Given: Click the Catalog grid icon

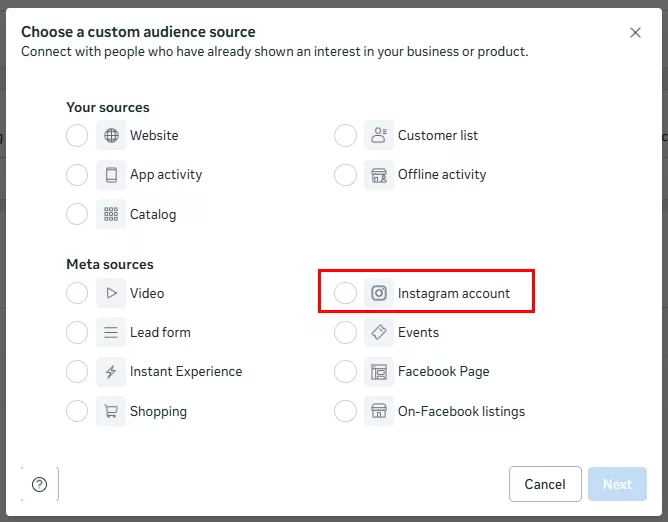Looking at the screenshot, I should [111, 214].
